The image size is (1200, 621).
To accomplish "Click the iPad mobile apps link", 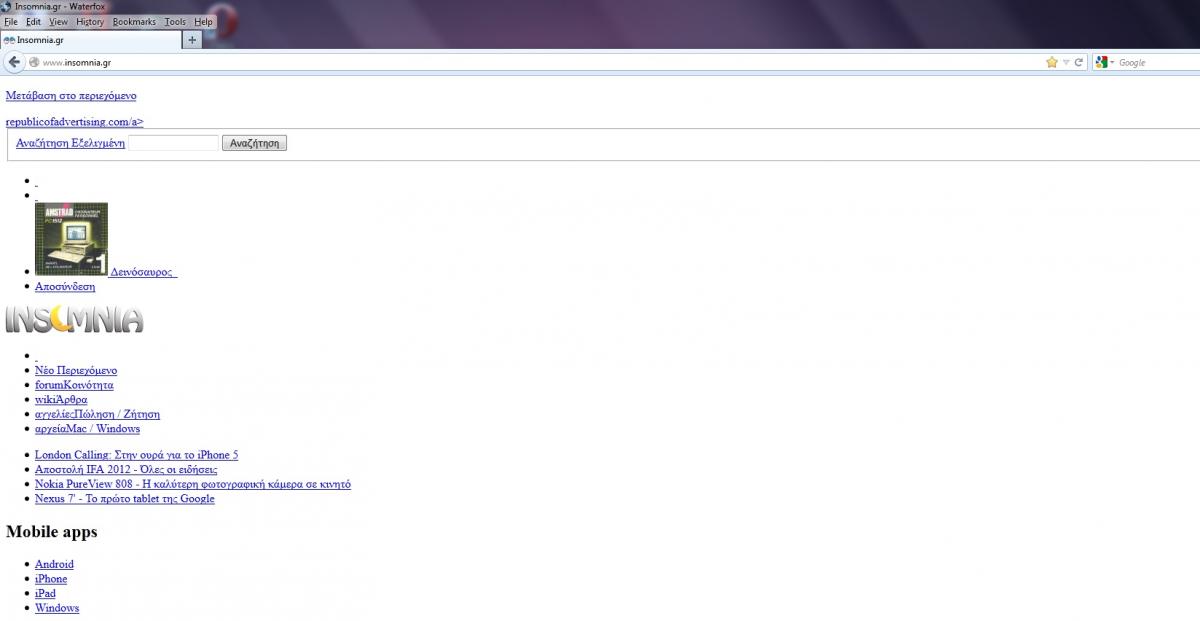I will coord(45,593).
